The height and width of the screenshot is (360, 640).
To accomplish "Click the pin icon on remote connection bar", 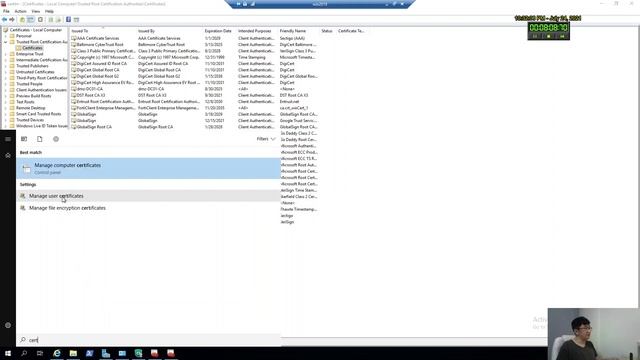I will click(x=238, y=4).
